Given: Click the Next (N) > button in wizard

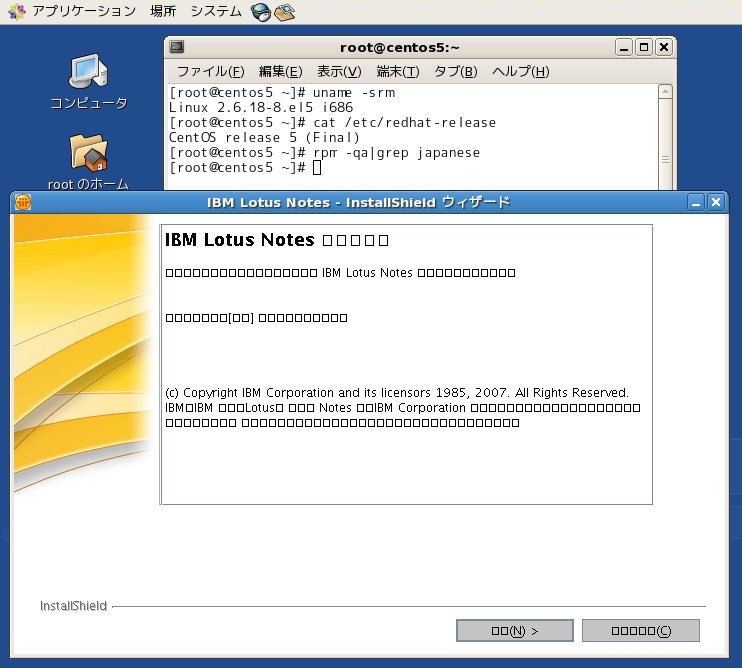Looking at the screenshot, I should pyautogui.click(x=514, y=631).
